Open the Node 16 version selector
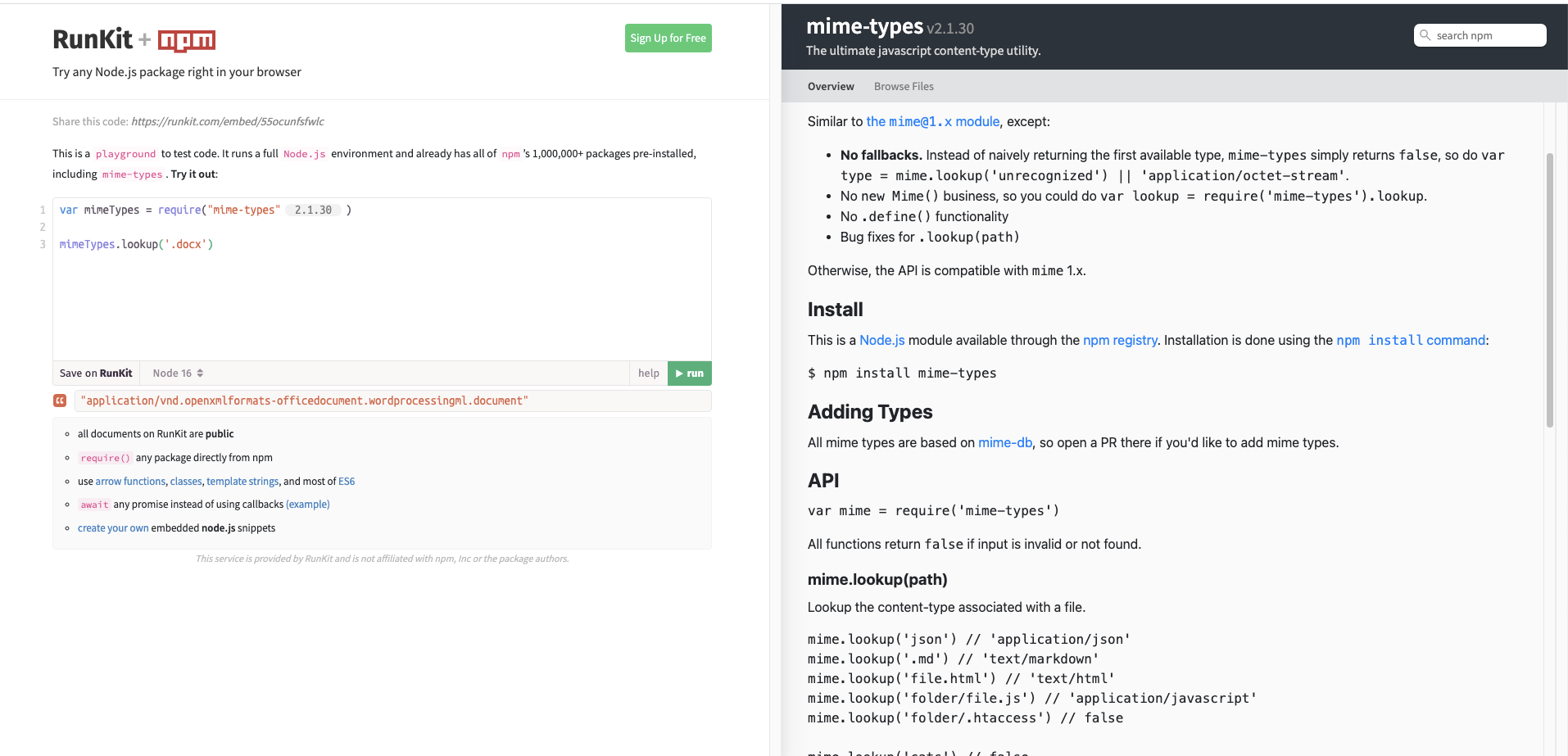The image size is (1568, 756). [176, 373]
